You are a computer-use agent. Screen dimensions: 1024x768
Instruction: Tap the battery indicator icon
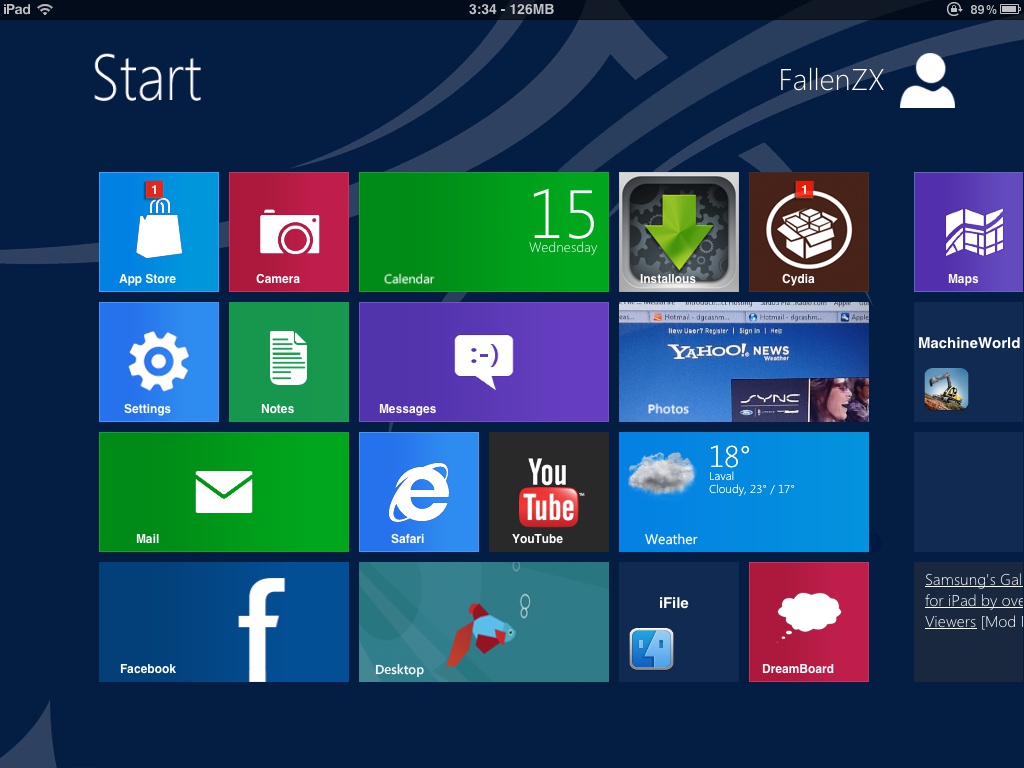(1010, 9)
